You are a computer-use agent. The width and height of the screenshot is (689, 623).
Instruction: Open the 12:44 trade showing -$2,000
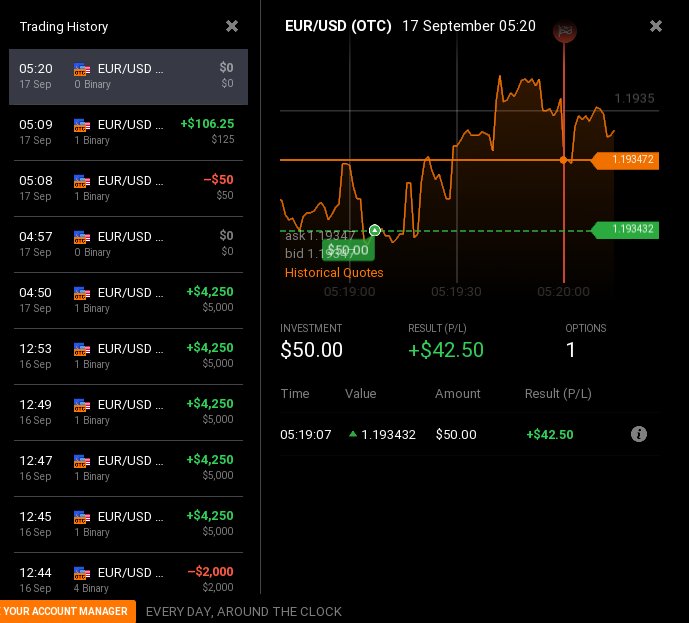click(128, 576)
